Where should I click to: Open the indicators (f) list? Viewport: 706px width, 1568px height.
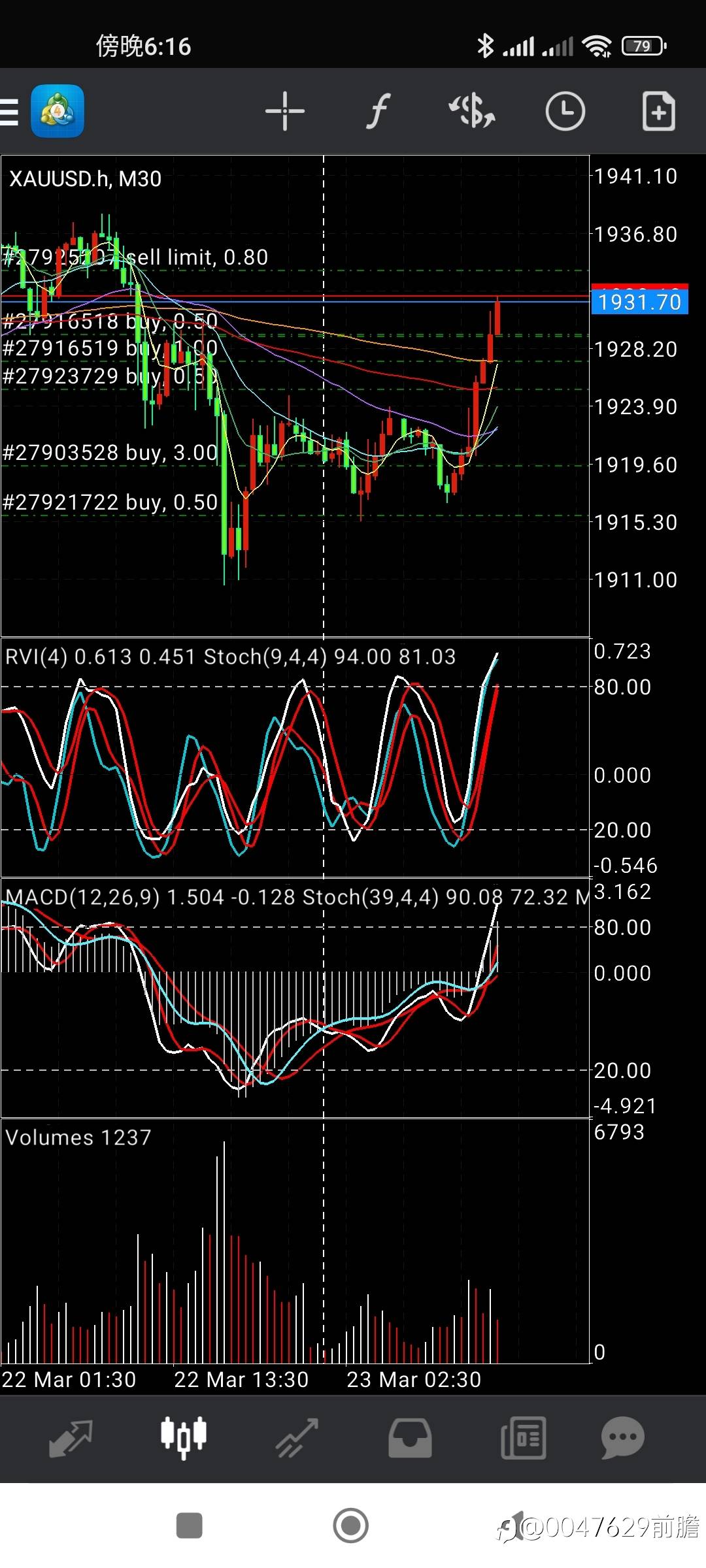coord(378,111)
